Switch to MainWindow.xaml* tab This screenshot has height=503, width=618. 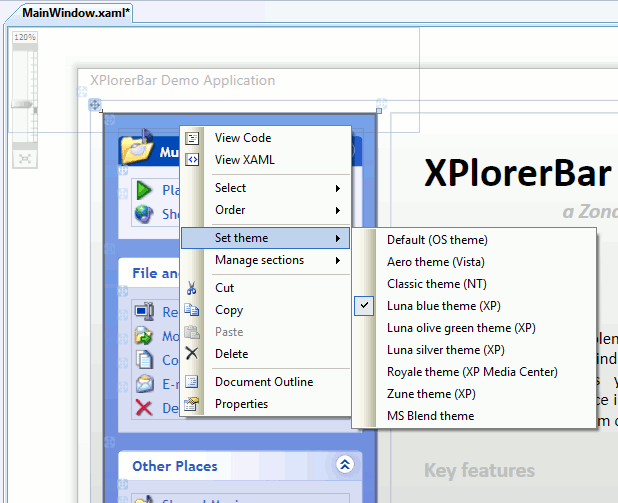(x=76, y=13)
